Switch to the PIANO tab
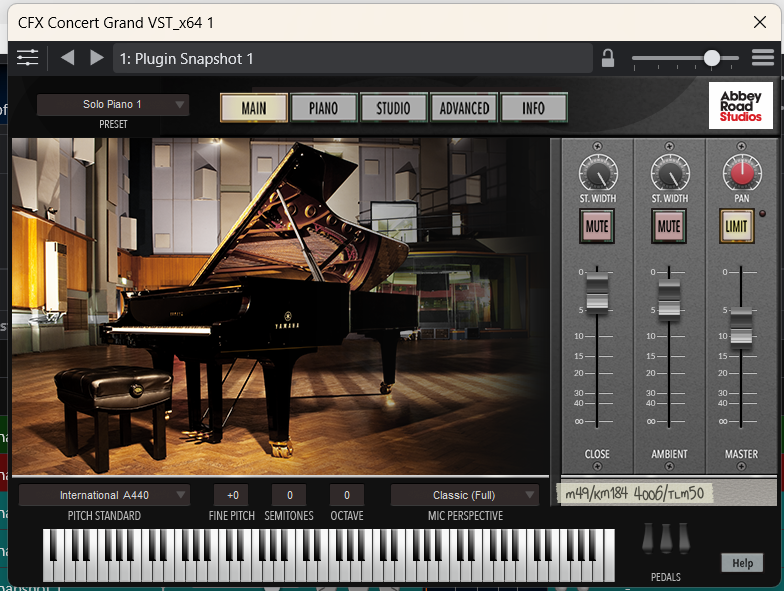This screenshot has width=784, height=591. pyautogui.click(x=324, y=108)
